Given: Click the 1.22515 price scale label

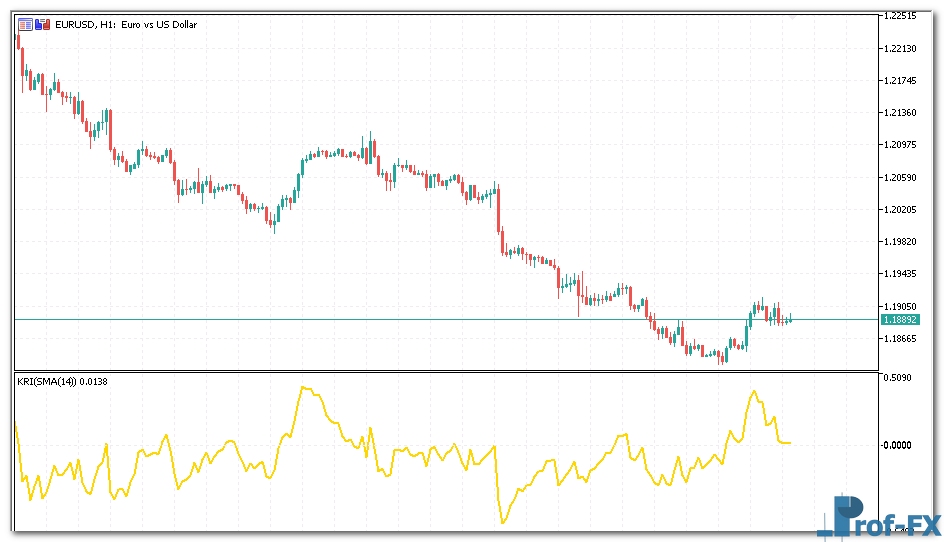Looking at the screenshot, I should click(899, 16).
